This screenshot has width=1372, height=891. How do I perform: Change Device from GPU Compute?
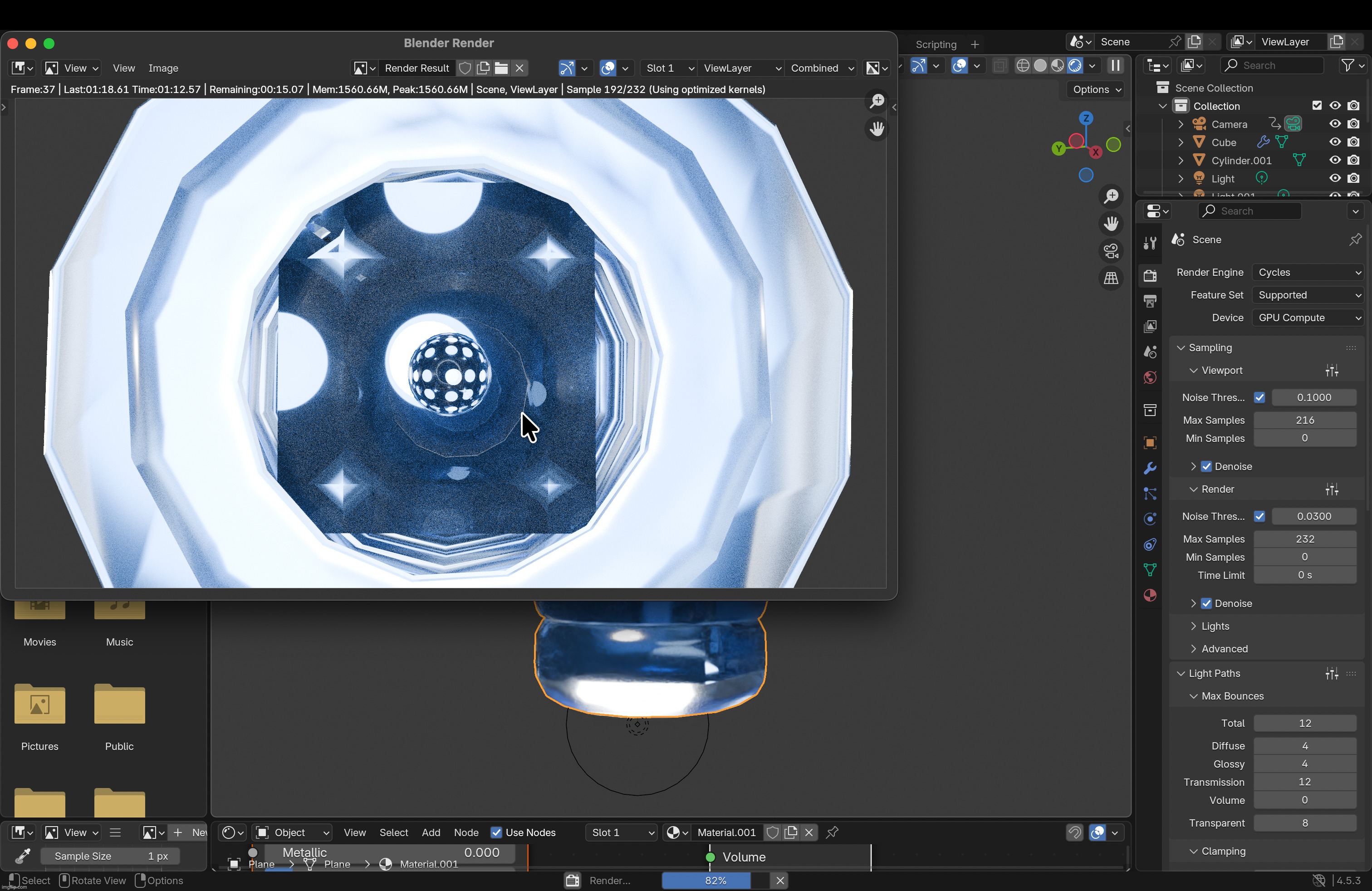click(x=1308, y=317)
